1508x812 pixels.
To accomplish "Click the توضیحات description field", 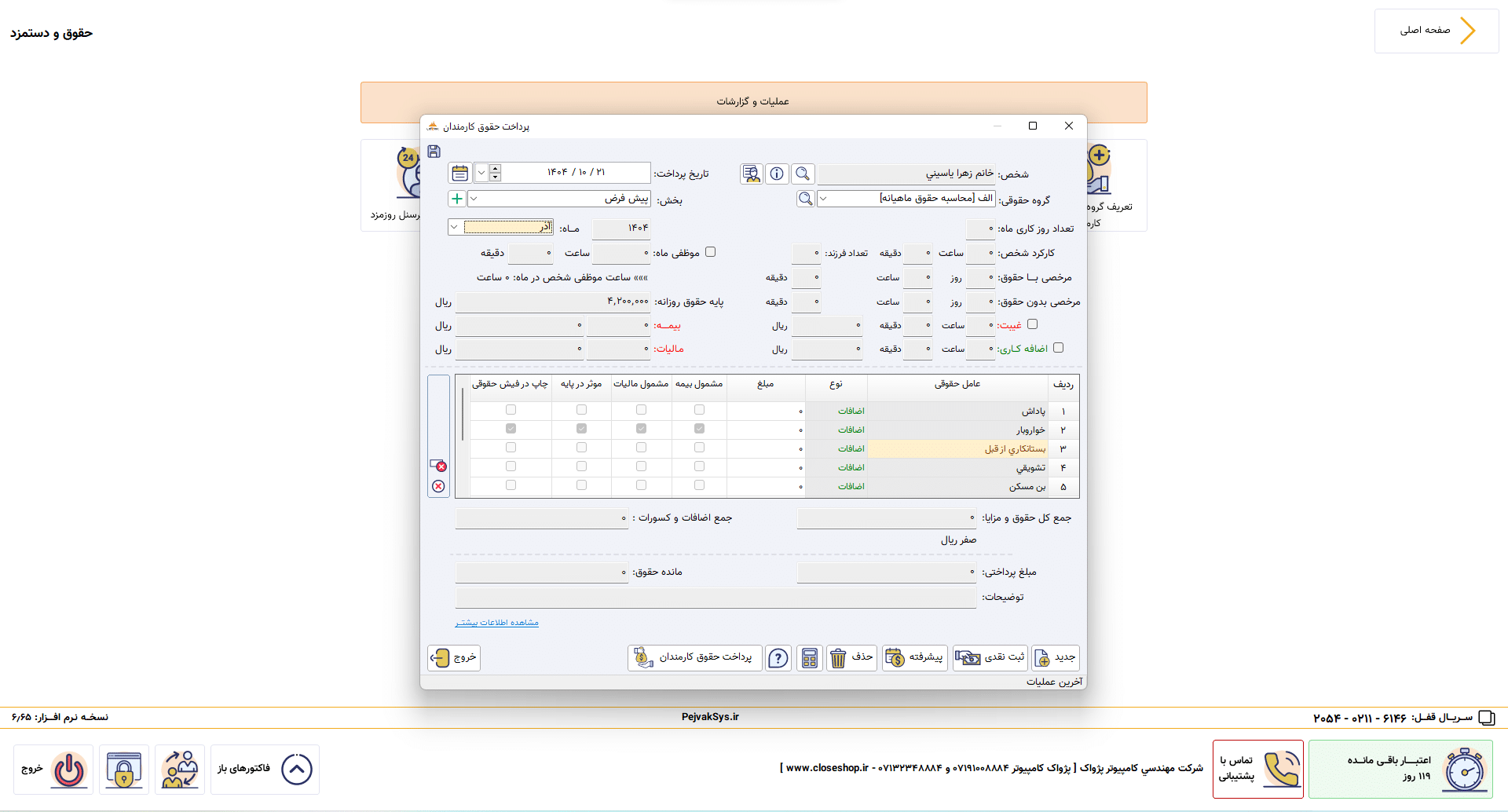I will pyautogui.click(x=716, y=598).
